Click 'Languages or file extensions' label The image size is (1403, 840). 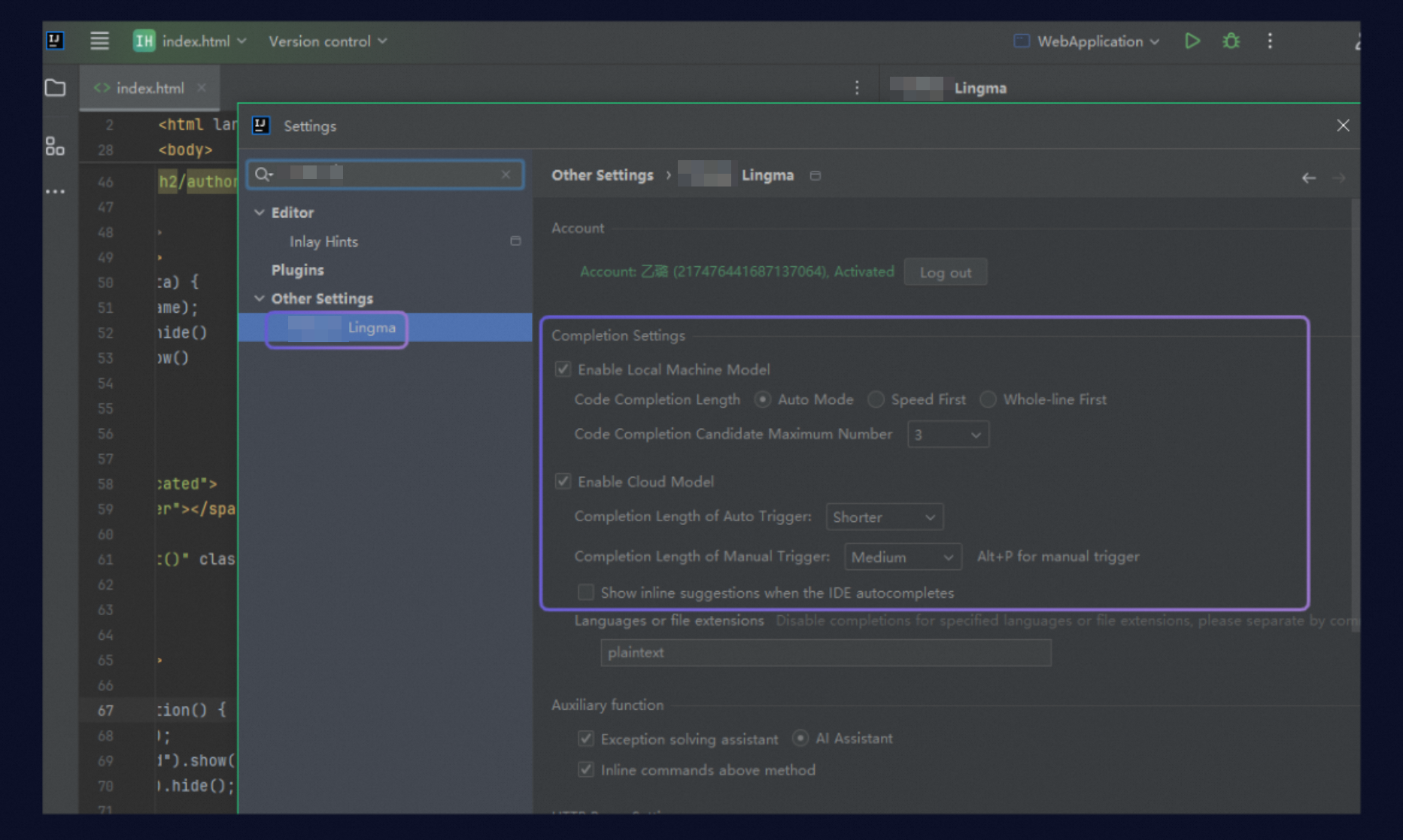669,620
